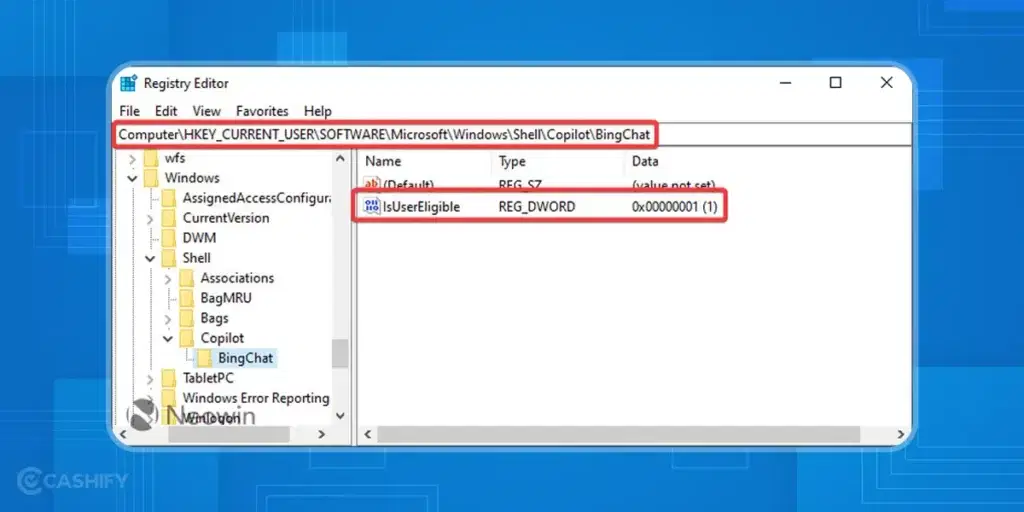Select the Bags key label
The height and width of the screenshot is (512, 1024).
click(x=214, y=318)
